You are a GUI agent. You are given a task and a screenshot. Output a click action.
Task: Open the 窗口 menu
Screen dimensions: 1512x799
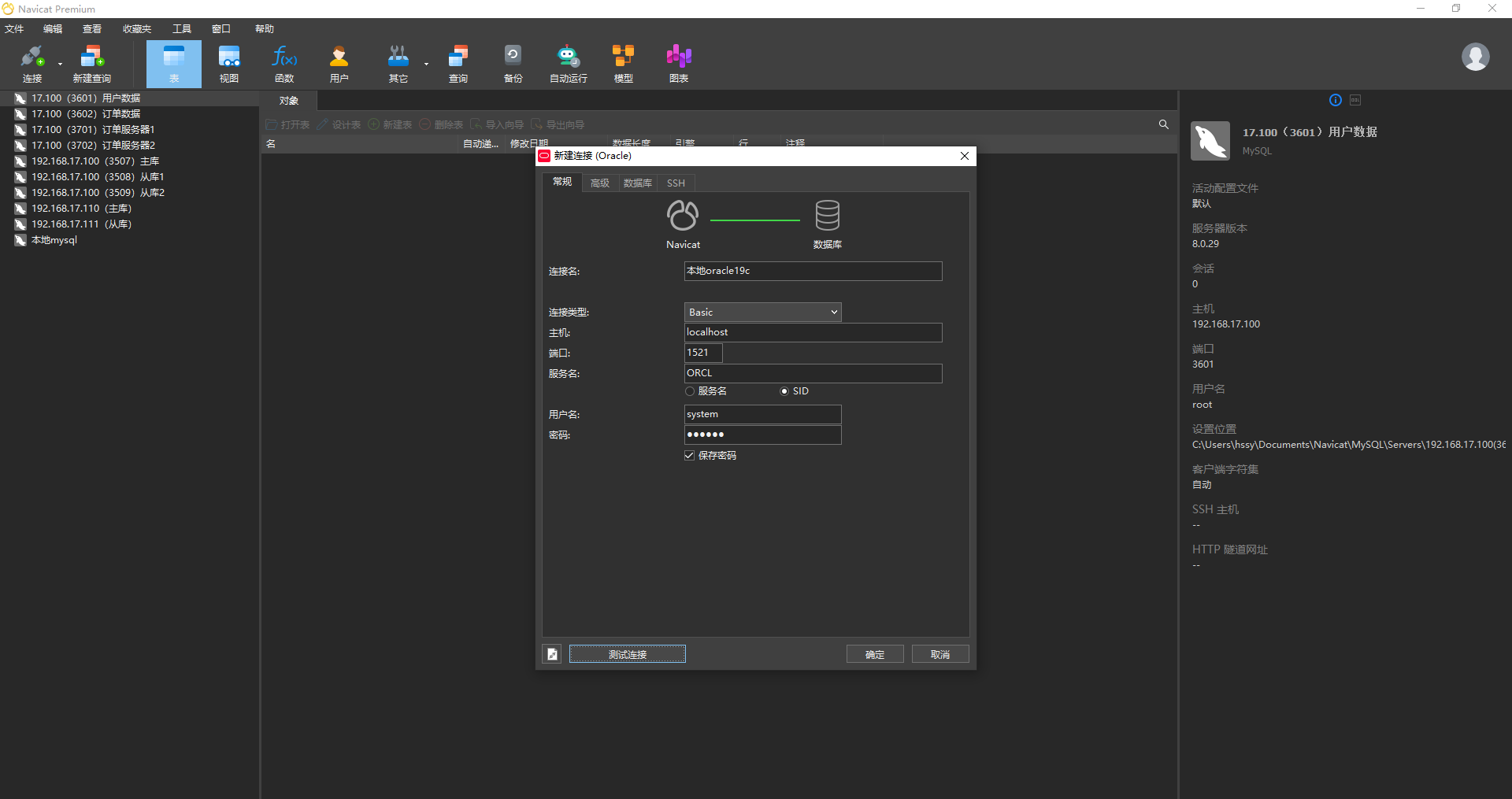[221, 29]
